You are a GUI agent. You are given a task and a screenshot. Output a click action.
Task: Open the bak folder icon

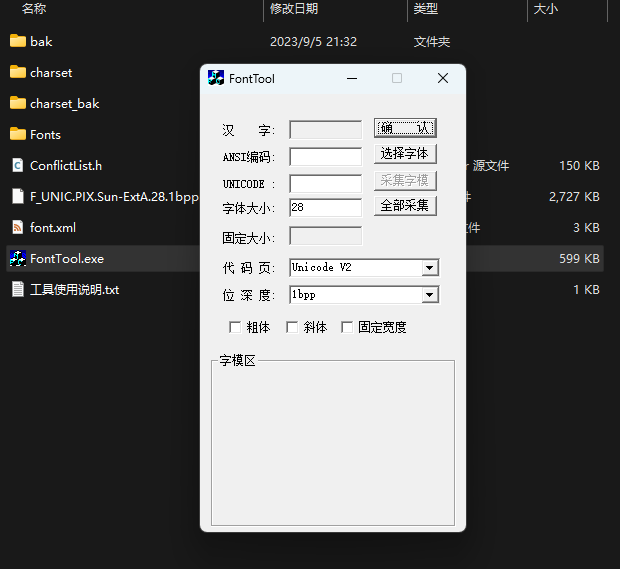coord(17,41)
